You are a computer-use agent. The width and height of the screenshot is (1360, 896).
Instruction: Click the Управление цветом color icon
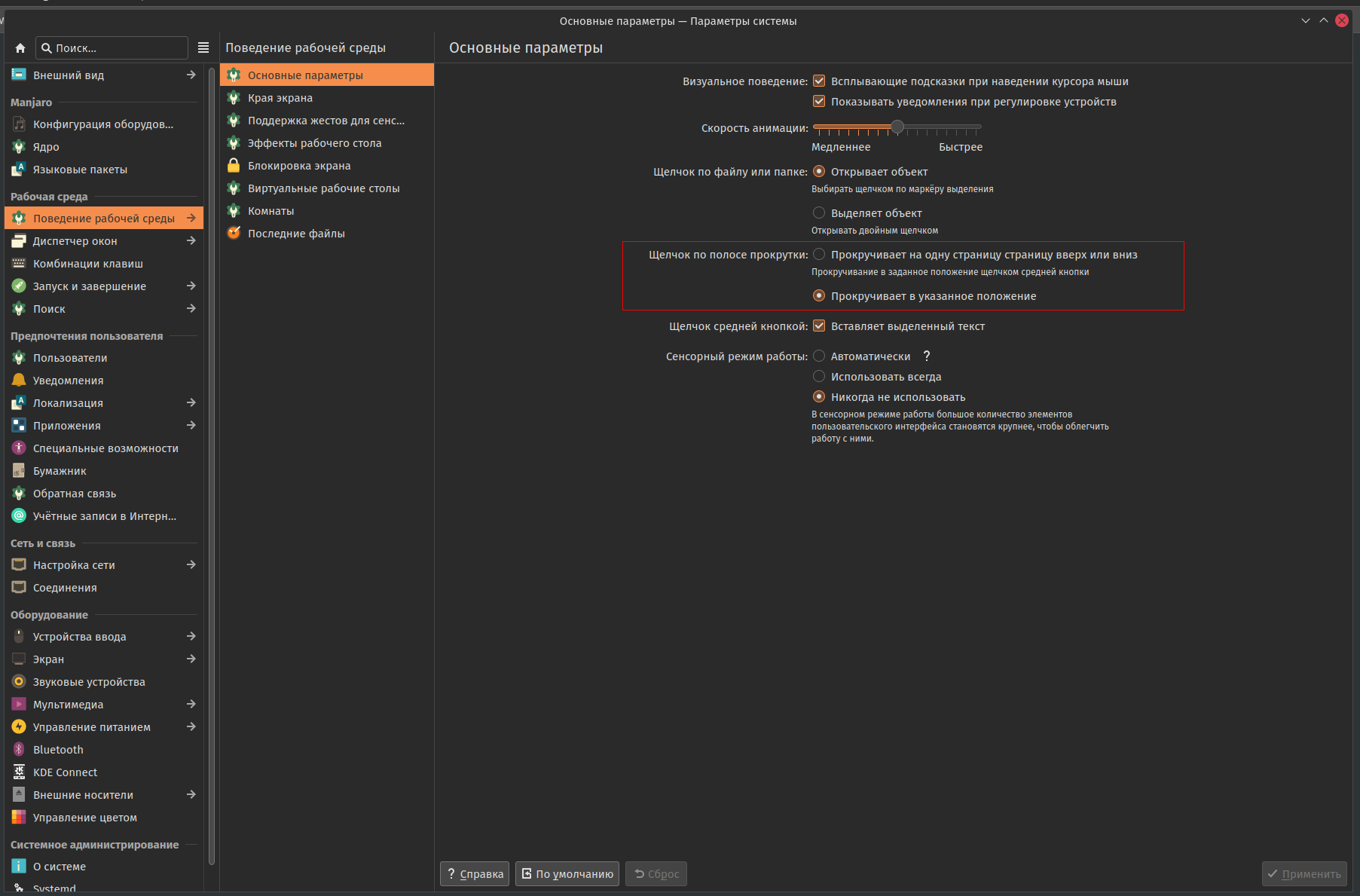point(19,818)
